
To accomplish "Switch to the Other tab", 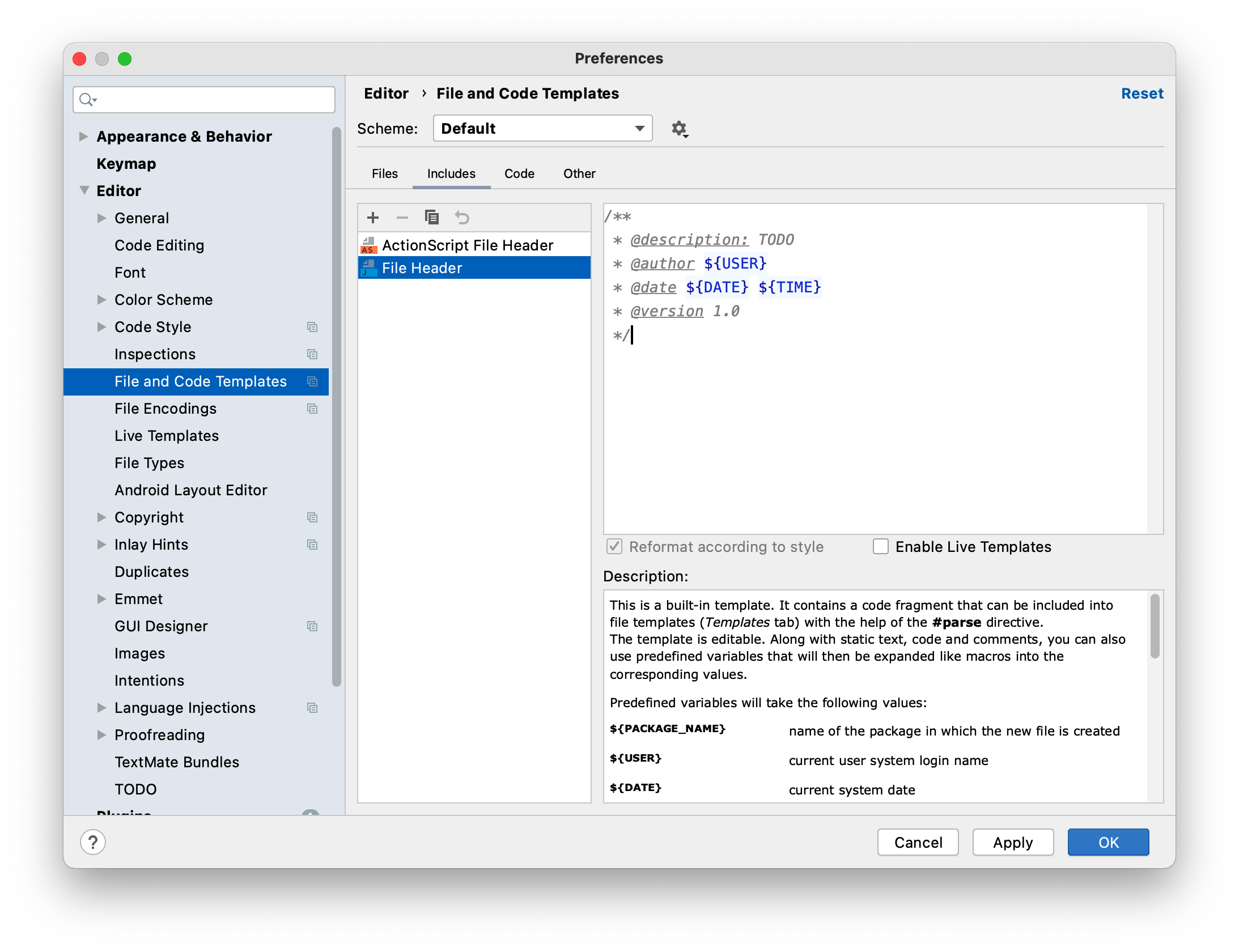I will (x=579, y=174).
